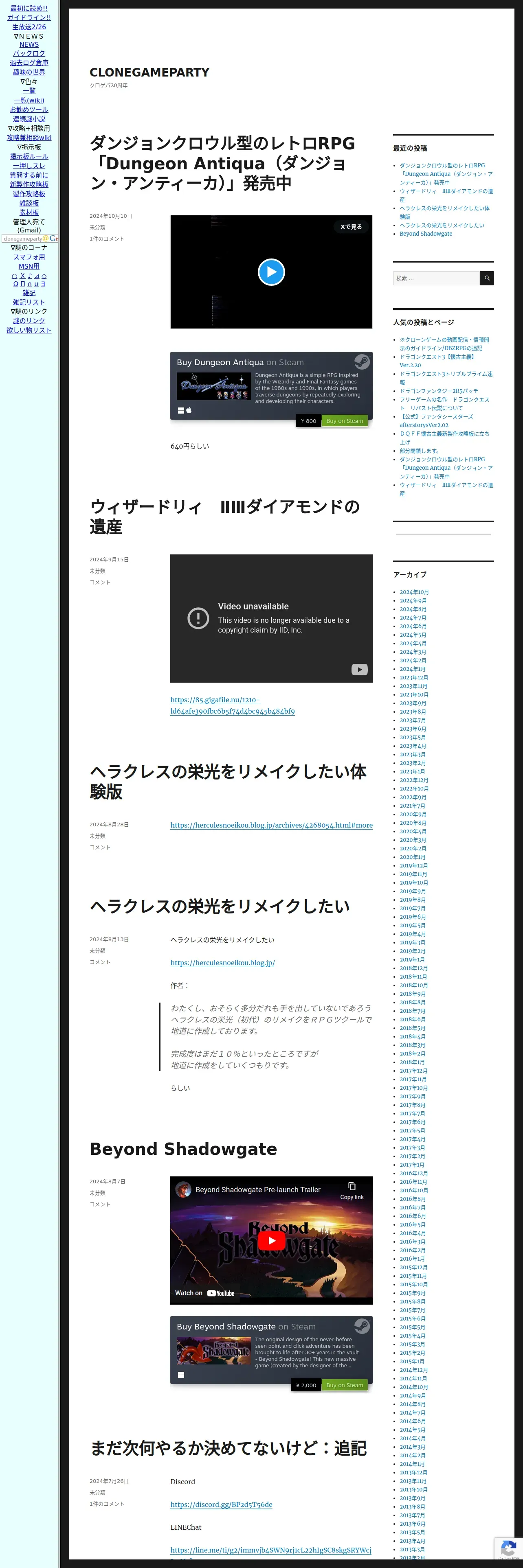Open the gigafile.nu download link
Viewport: 523px width, 1568px height.
tap(233, 705)
